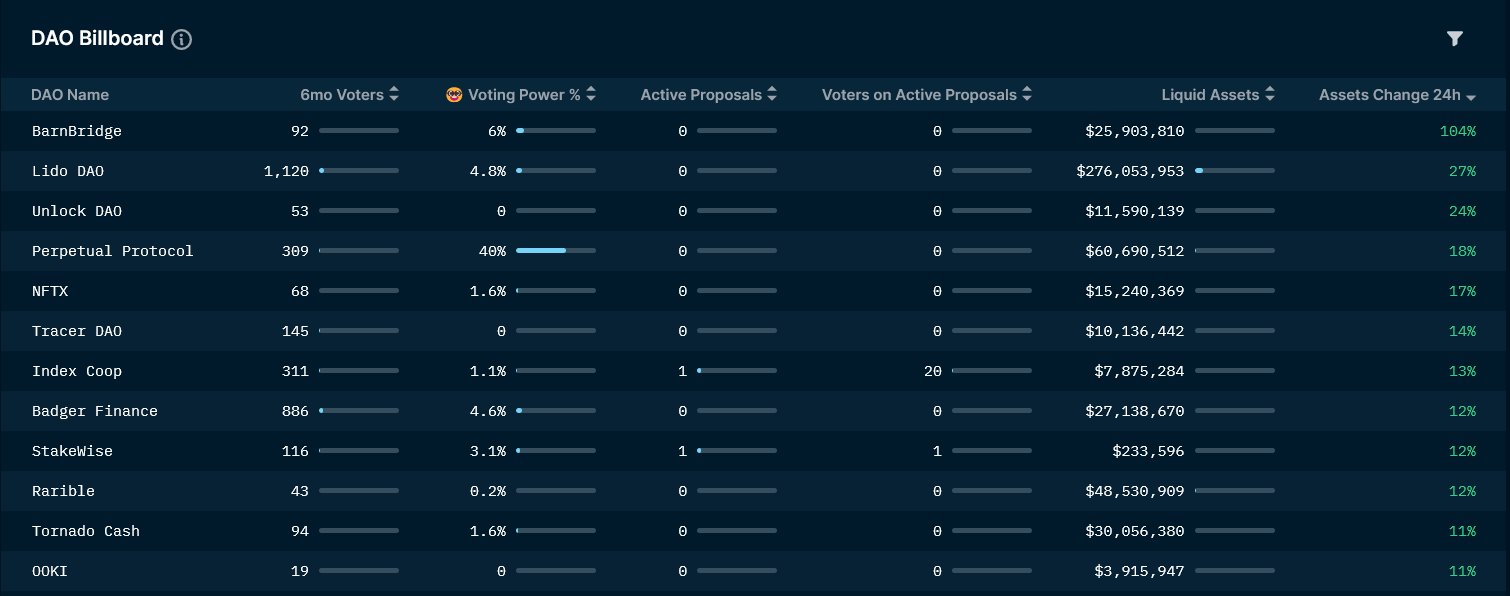Click Lido DAO's liquid assets bar

click(x=1235, y=171)
